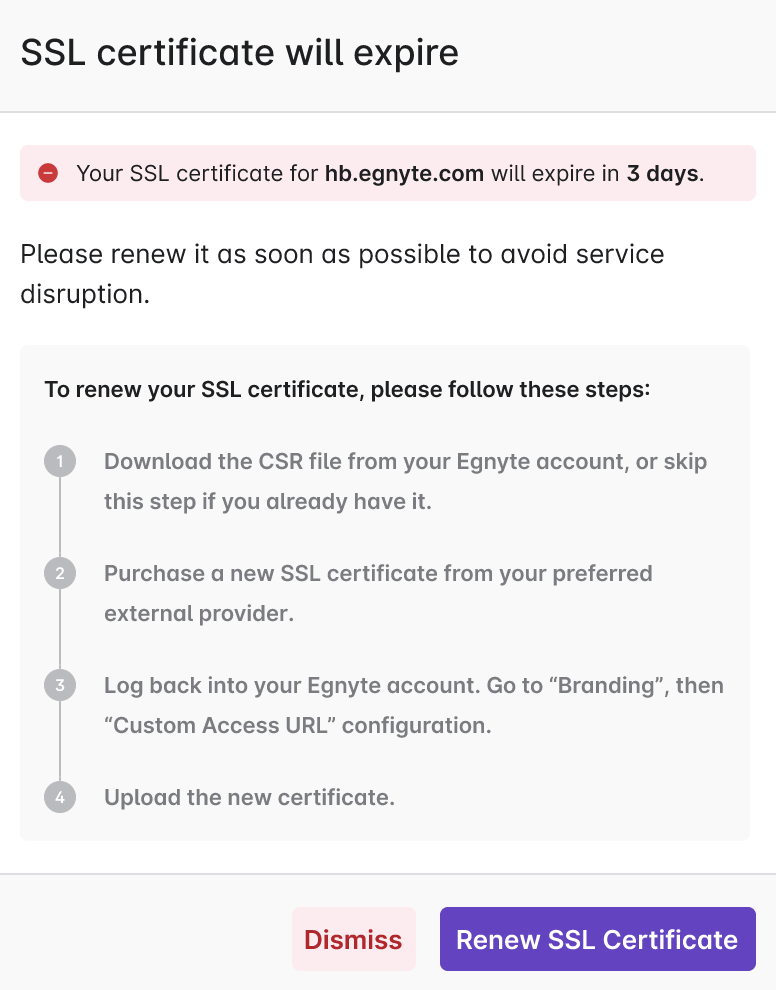Select the step 2 circle indicator
The height and width of the screenshot is (990, 776).
tap(59, 573)
